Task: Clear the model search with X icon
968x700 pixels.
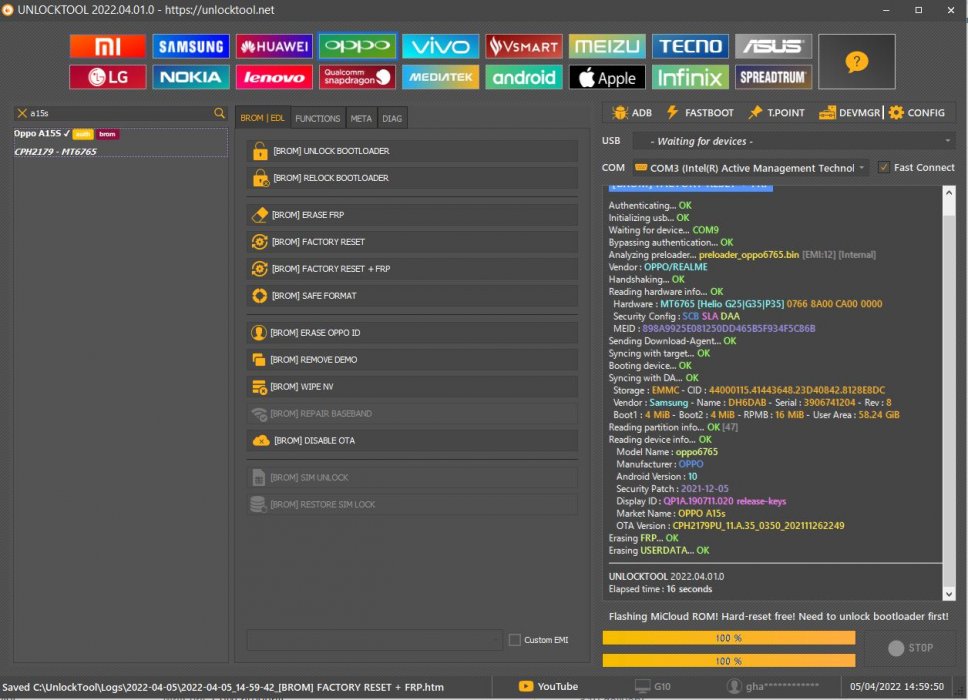Action: coord(22,113)
